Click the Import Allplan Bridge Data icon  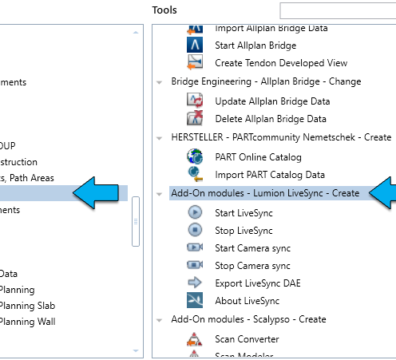click(195, 29)
